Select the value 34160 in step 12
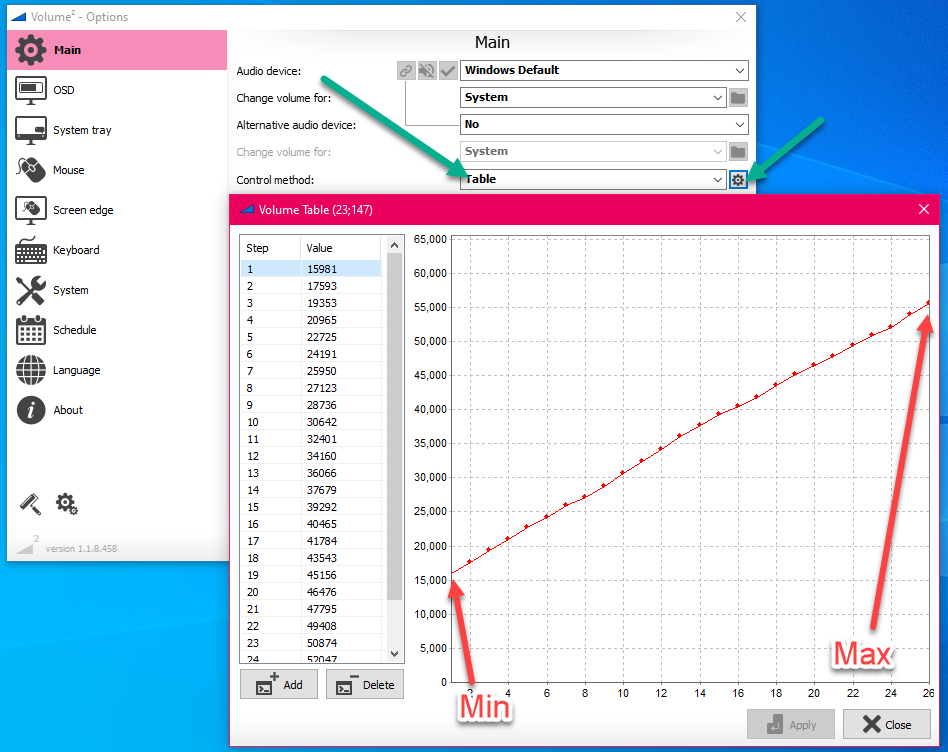948x752 pixels. pos(322,456)
